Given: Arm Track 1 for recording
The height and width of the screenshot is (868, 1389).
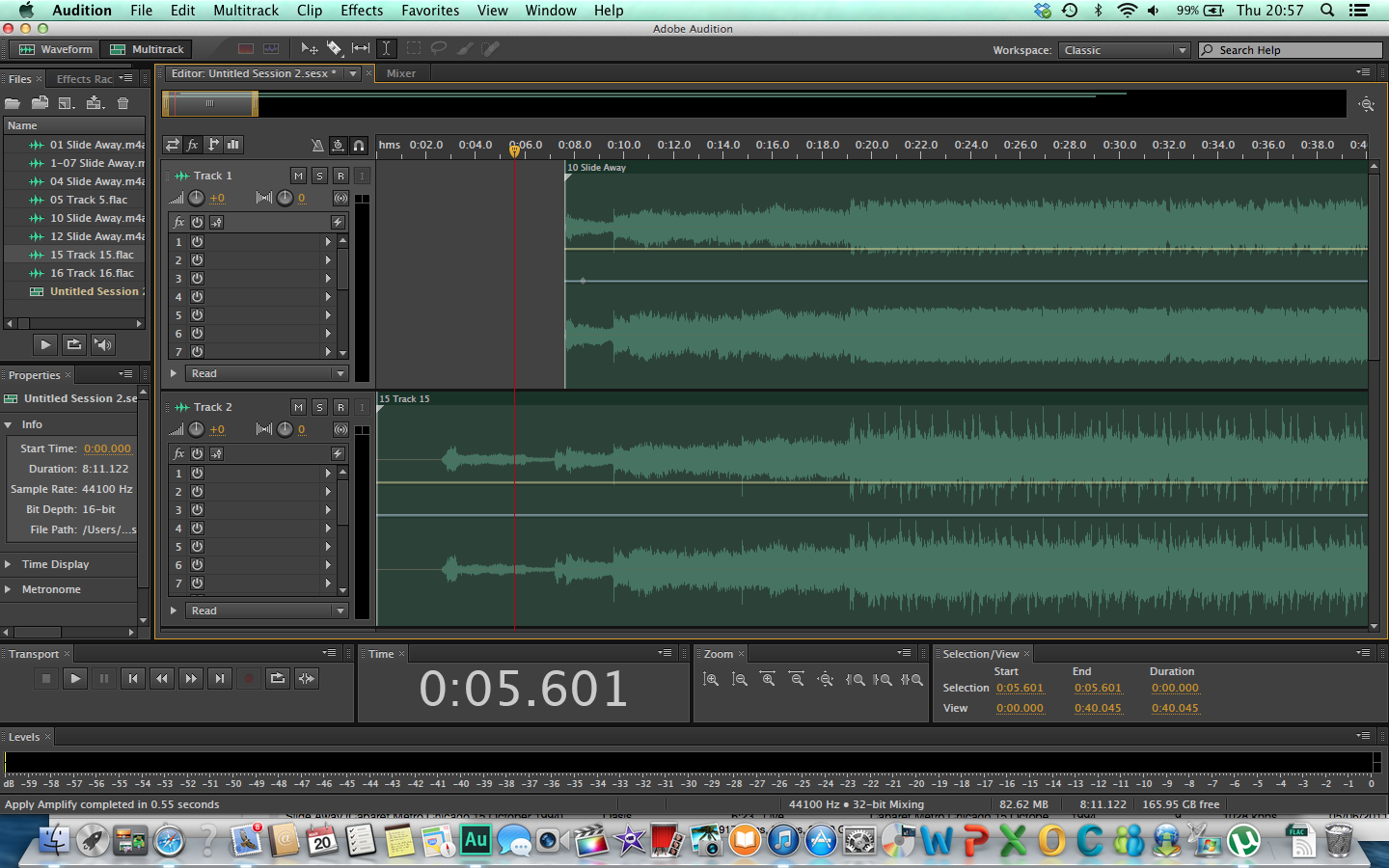Looking at the screenshot, I should tap(340, 176).
